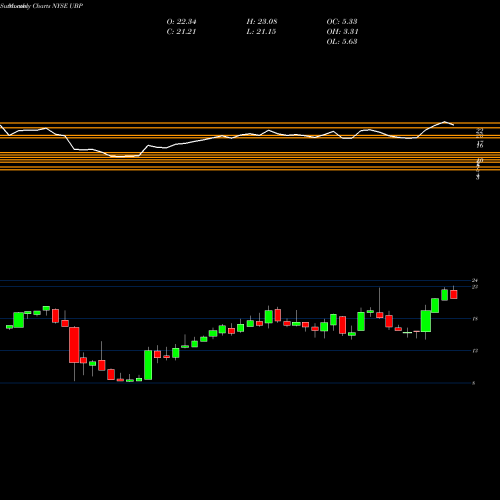Click the OC: 5.33 value
This screenshot has height=500, width=500.
click(342, 22)
